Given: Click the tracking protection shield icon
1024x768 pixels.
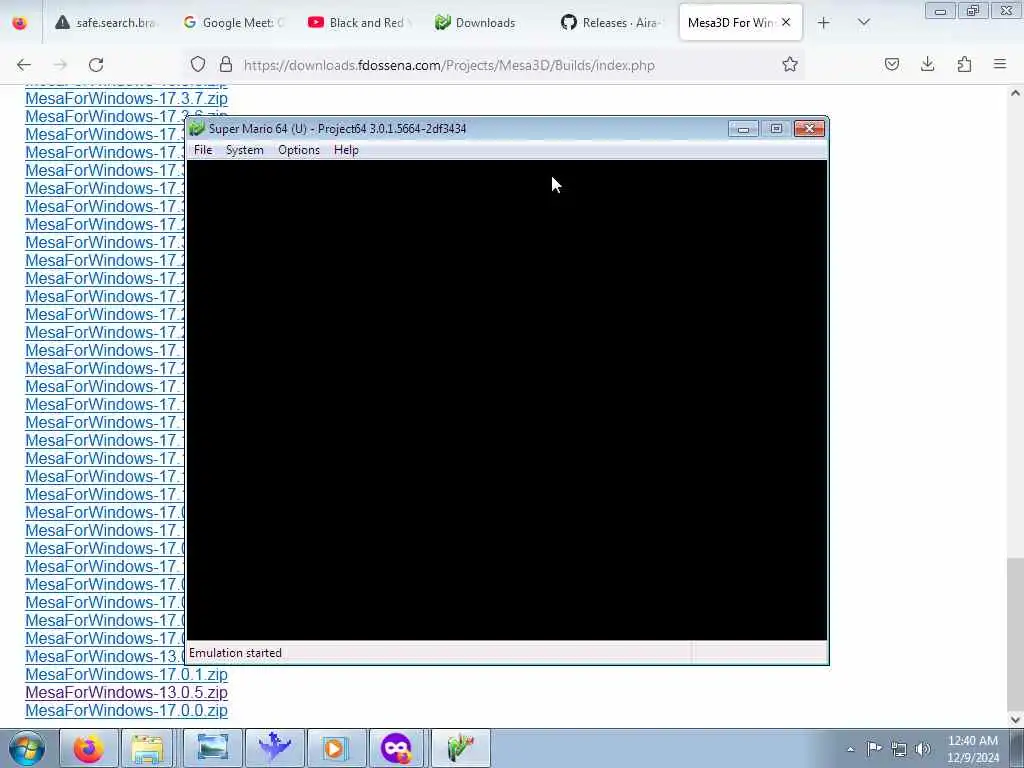Looking at the screenshot, I should tap(198, 64).
